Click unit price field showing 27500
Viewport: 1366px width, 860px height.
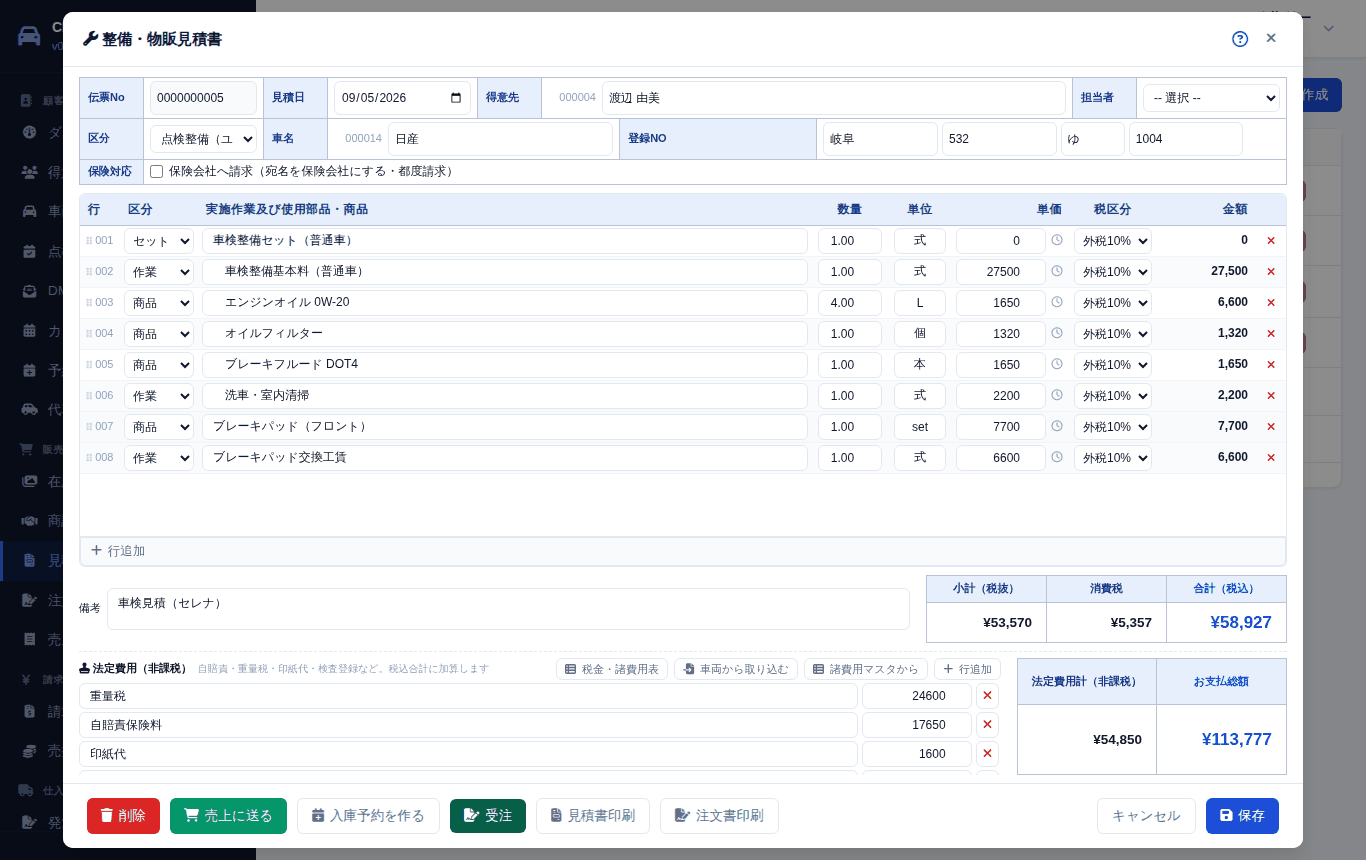tap(1001, 272)
